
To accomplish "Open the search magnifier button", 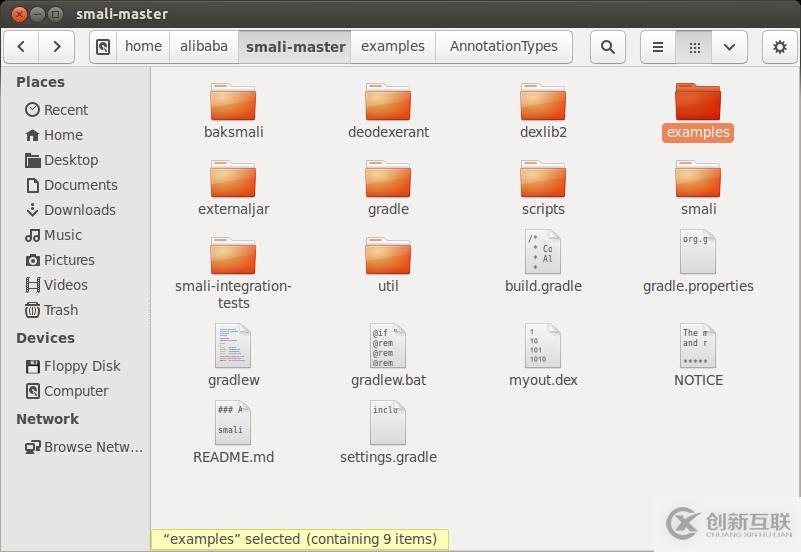I will (x=607, y=47).
